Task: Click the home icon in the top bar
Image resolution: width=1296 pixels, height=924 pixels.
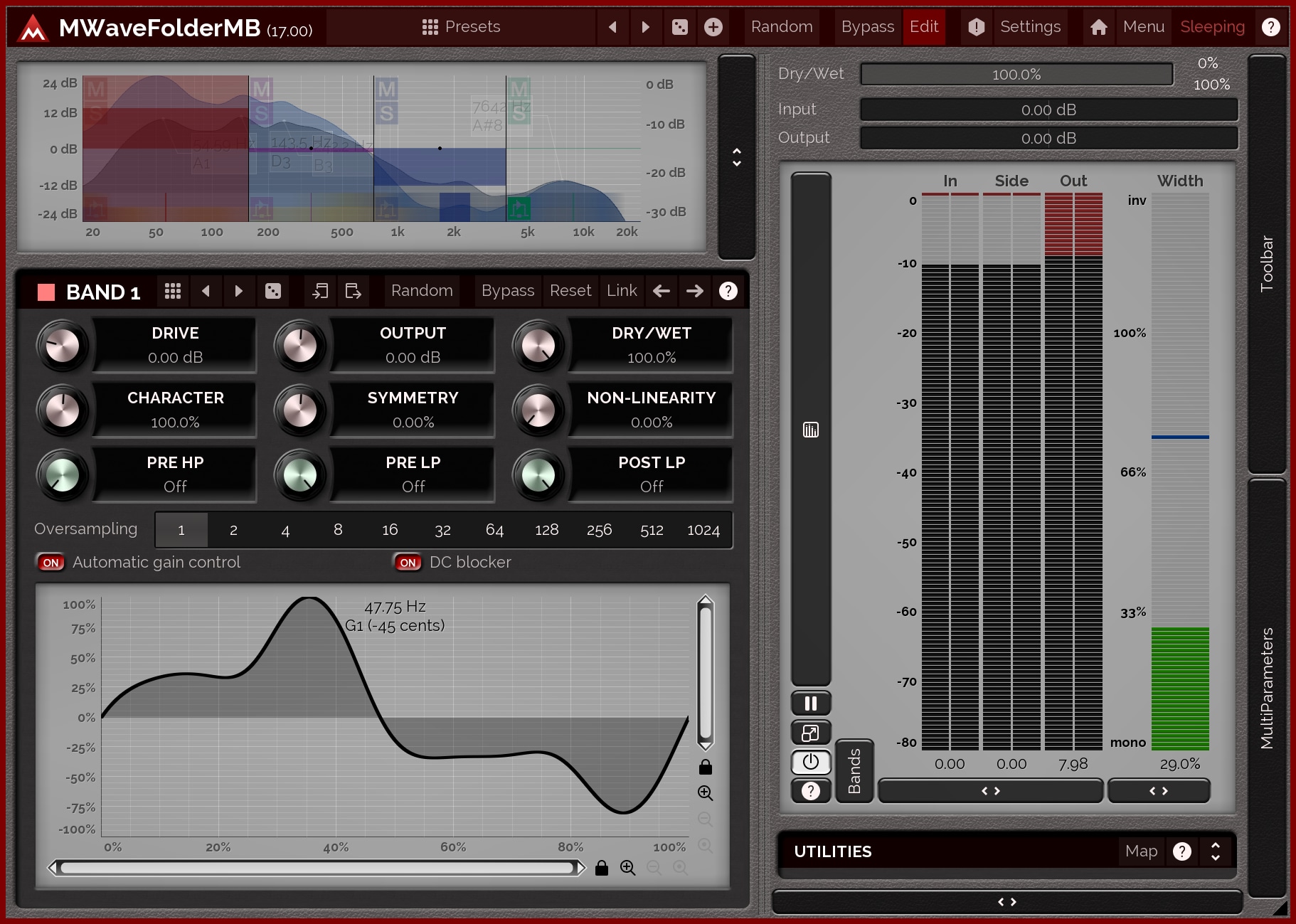Action: pos(1098,27)
